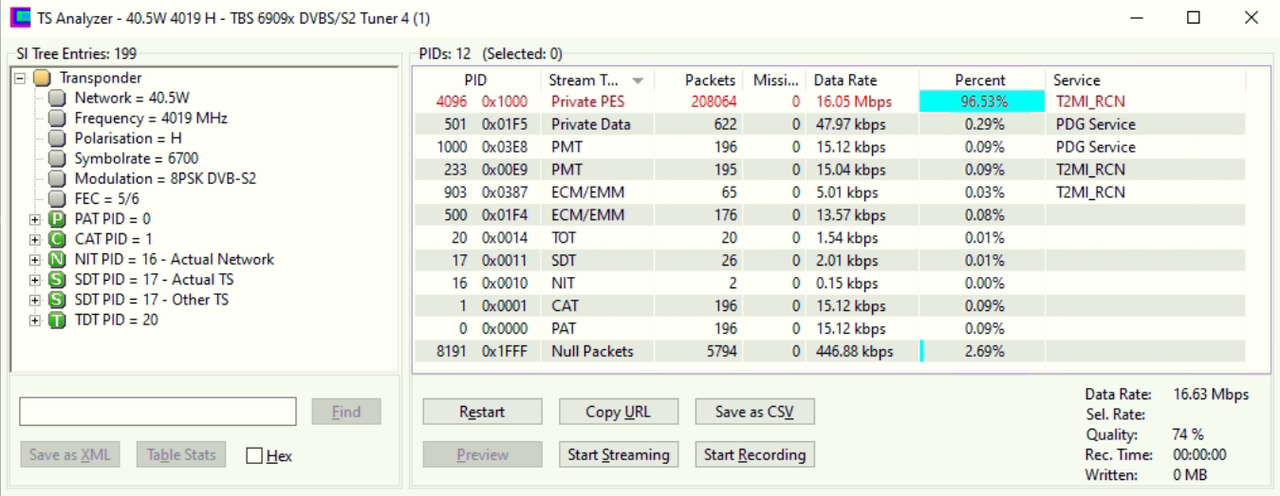
Task: Click the green P icon beside PAT PID
Action: (x=56, y=219)
